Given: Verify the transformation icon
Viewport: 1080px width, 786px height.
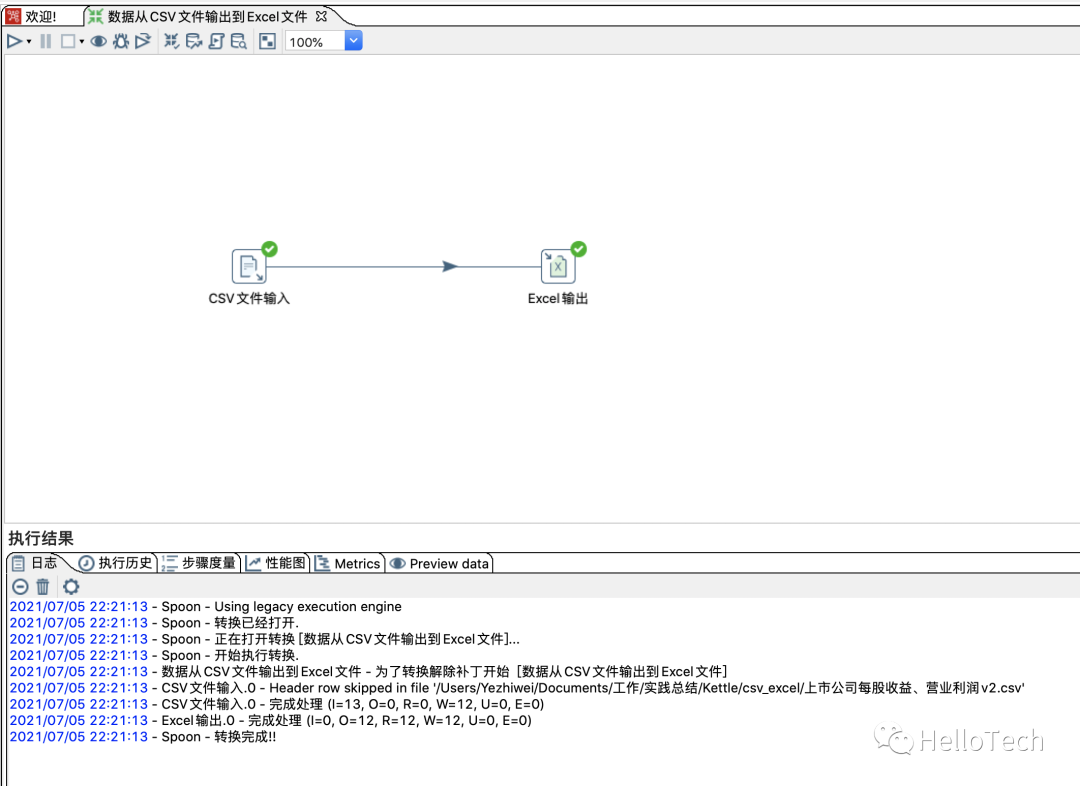Looking at the screenshot, I should click(x=172, y=41).
